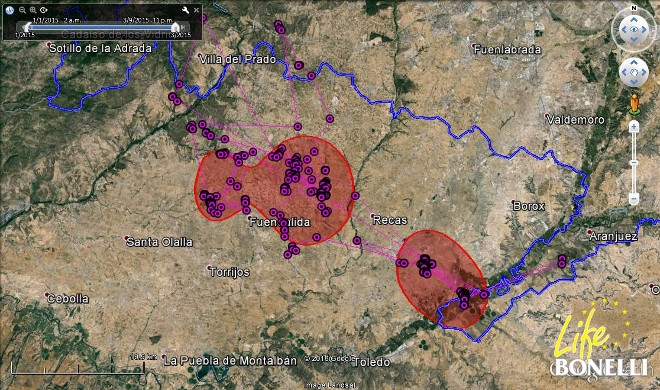Zoom in the time slider range
Screen dimensions: 660x390
coord(33,10)
